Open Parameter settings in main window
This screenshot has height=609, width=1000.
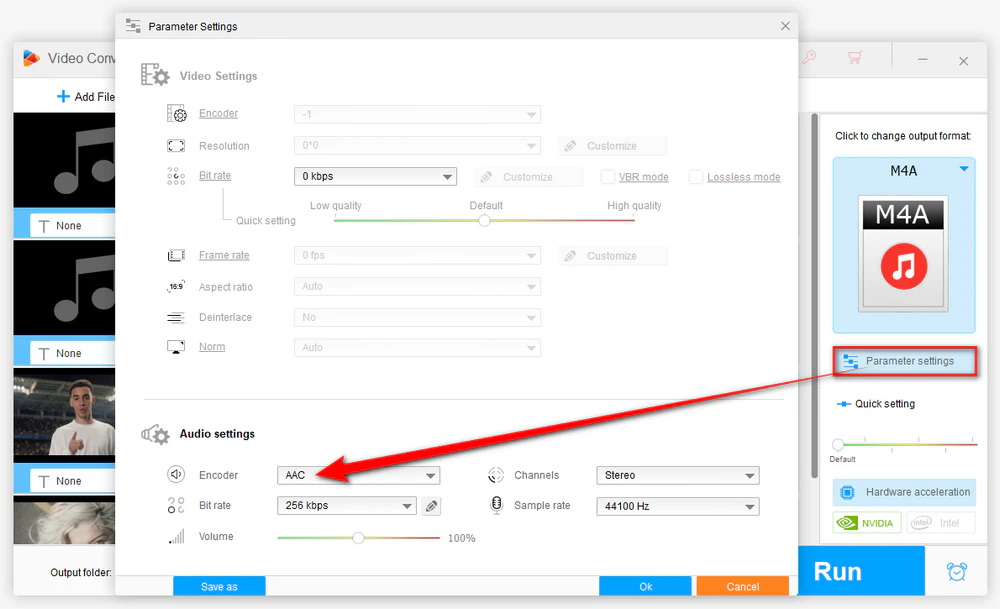[904, 361]
